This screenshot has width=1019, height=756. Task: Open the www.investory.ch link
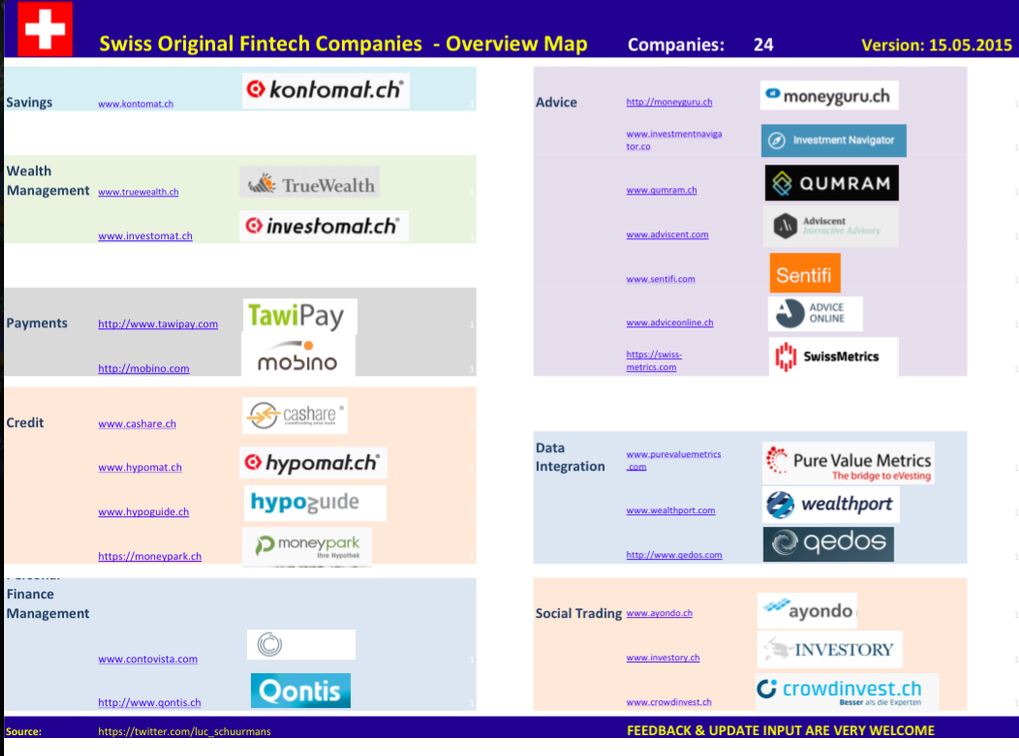pyautogui.click(x=663, y=657)
